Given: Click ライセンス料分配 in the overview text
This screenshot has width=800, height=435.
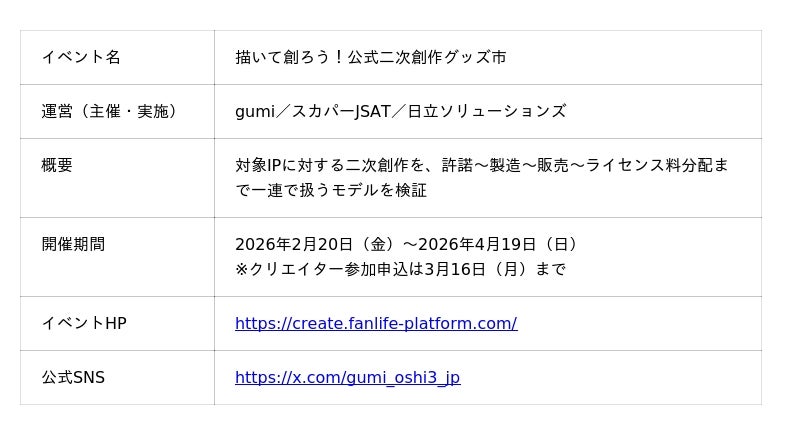Looking at the screenshot, I should click(650, 165).
